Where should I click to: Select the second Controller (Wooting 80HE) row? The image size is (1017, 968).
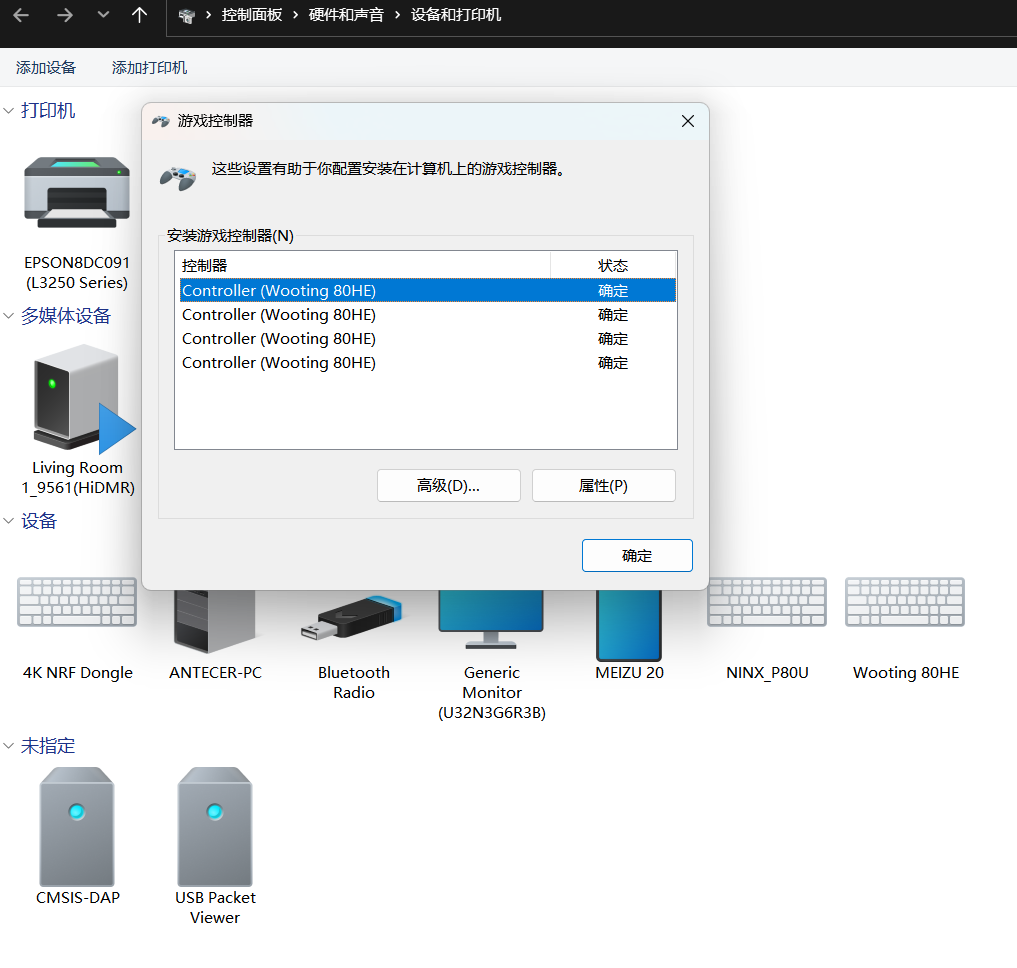(x=427, y=315)
